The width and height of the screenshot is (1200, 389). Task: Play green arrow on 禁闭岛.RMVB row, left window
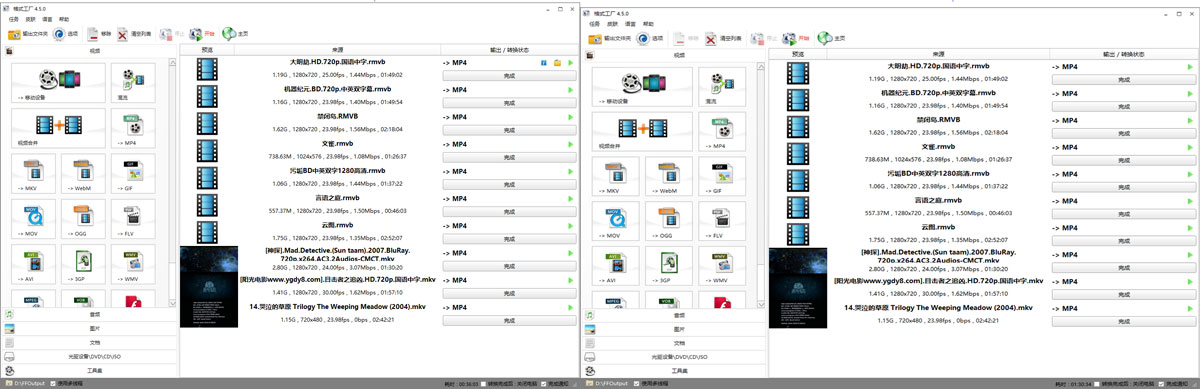(570, 117)
